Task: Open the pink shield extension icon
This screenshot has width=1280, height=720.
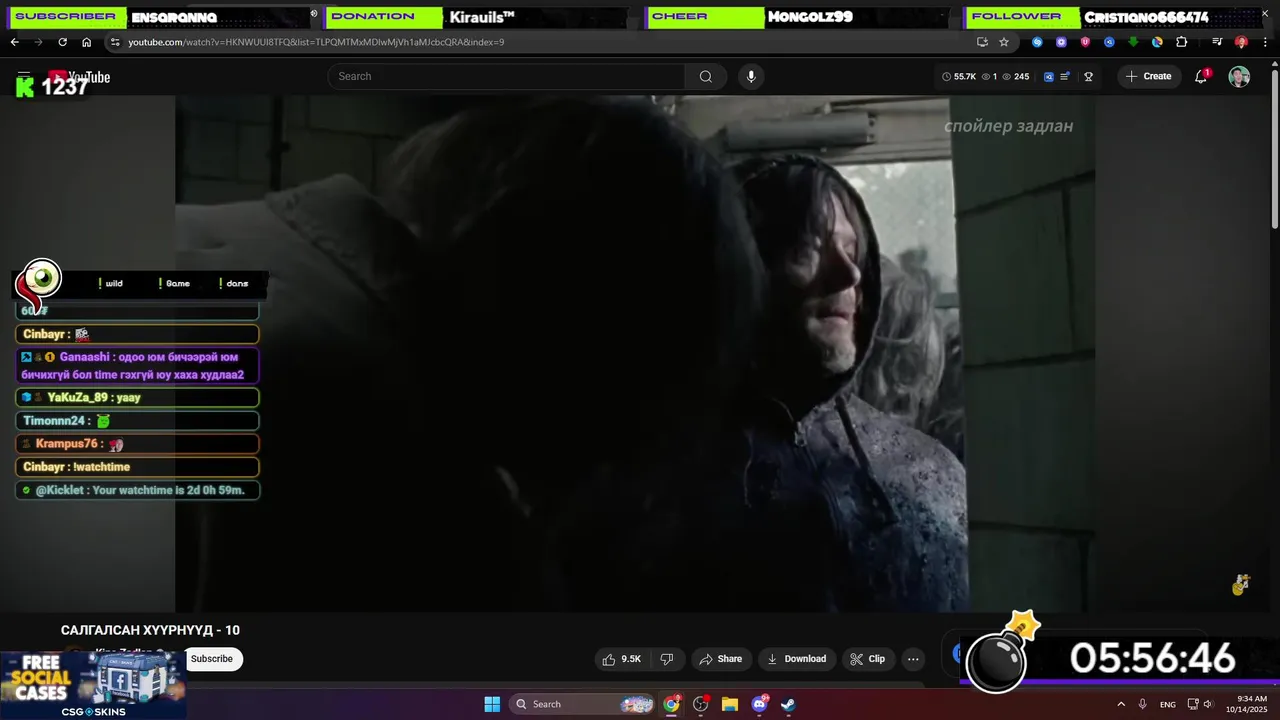Action: [x=1085, y=42]
